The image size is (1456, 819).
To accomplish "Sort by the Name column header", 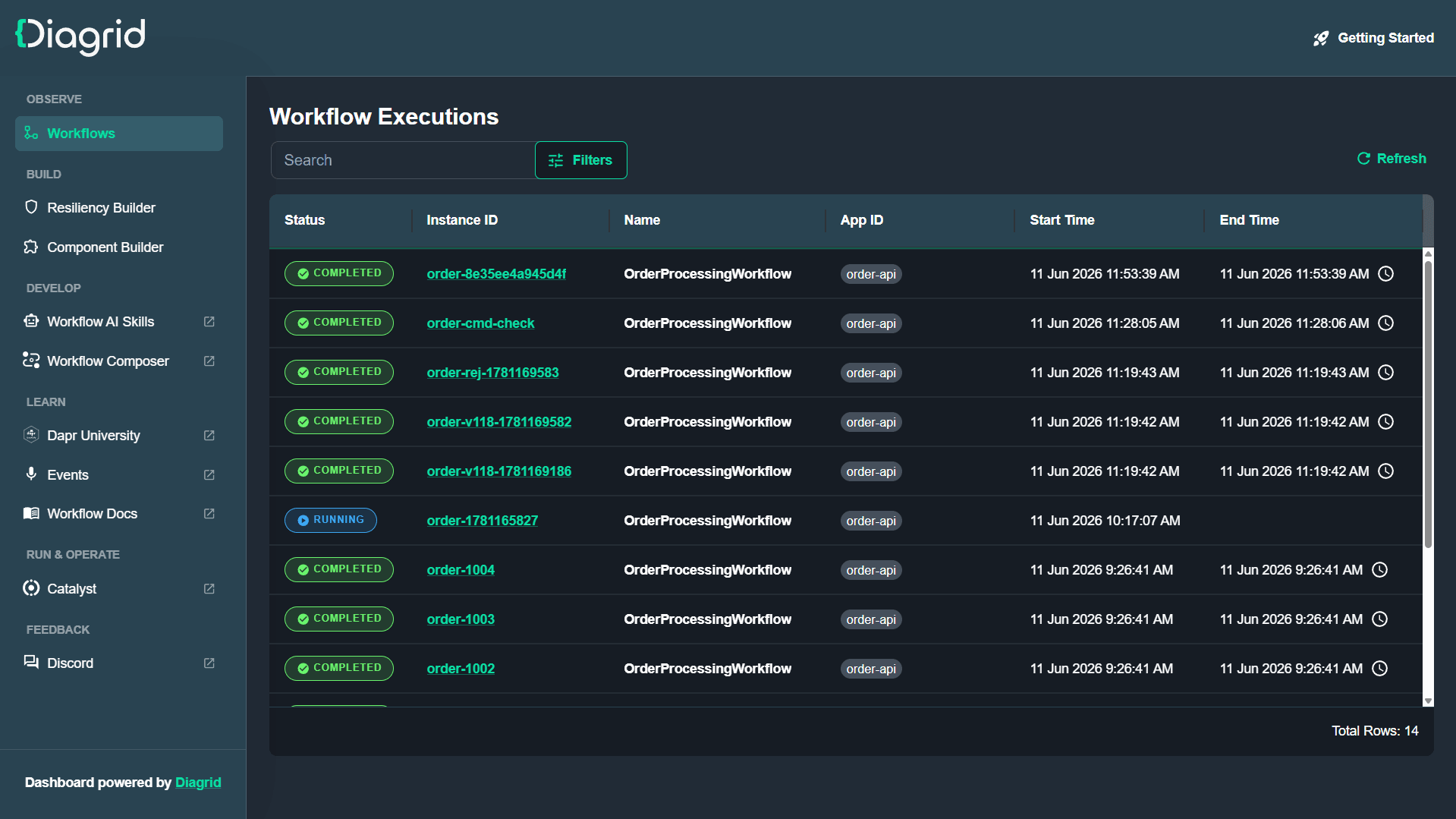I will 642,220.
